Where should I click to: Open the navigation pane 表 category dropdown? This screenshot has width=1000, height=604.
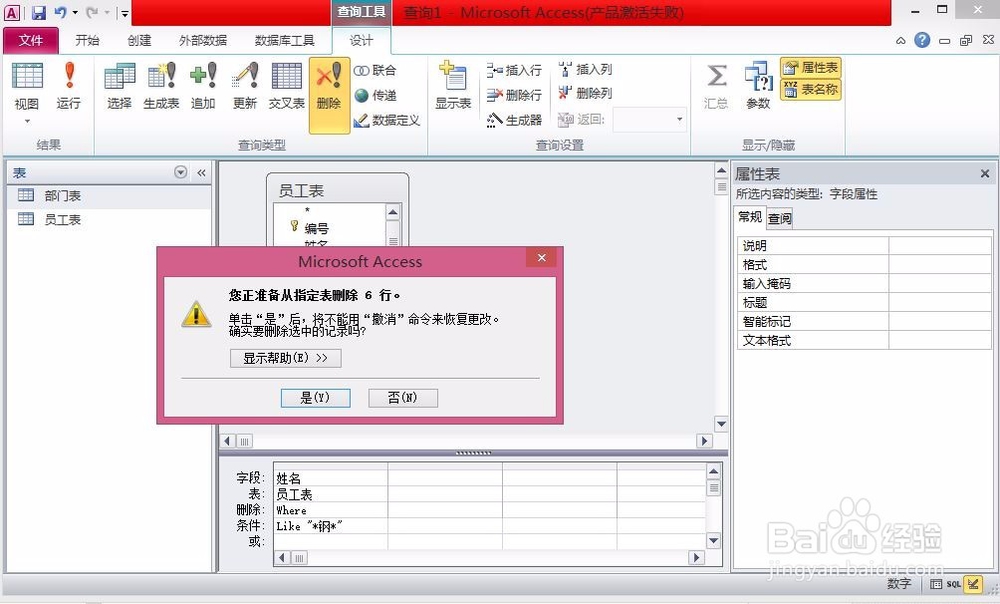click(x=180, y=172)
